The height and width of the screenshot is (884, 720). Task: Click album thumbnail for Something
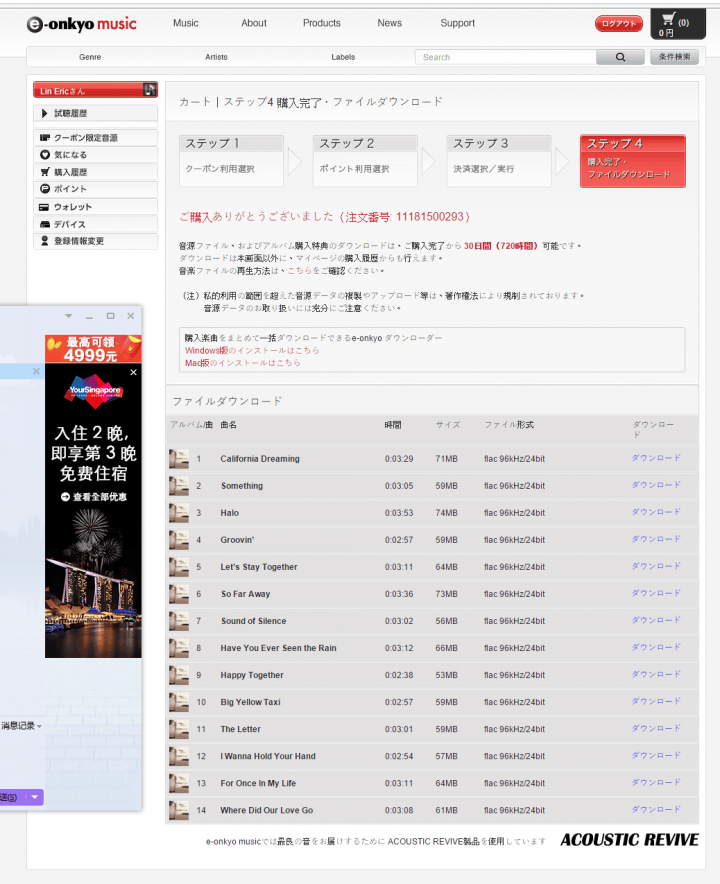pyautogui.click(x=179, y=486)
